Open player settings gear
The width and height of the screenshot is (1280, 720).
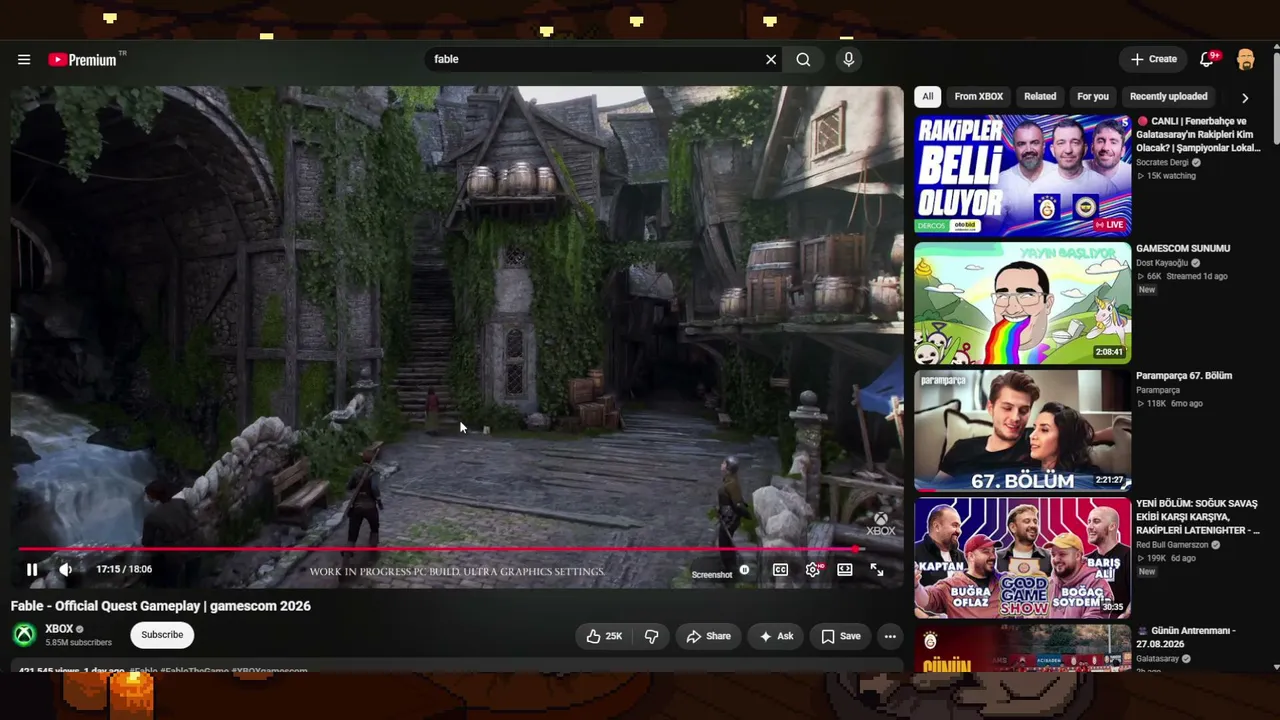pyautogui.click(x=813, y=570)
